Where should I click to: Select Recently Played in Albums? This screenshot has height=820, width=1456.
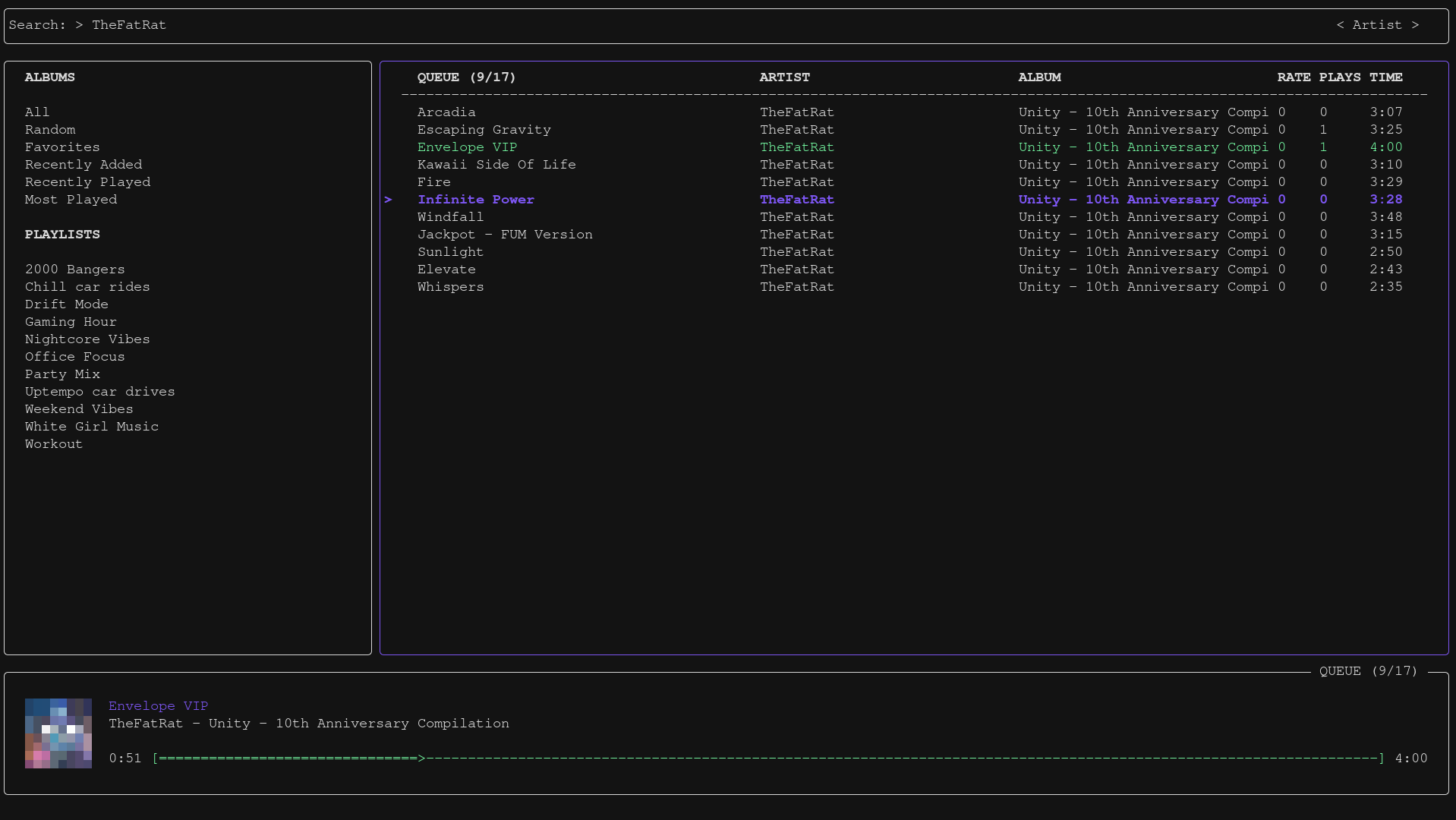click(87, 182)
